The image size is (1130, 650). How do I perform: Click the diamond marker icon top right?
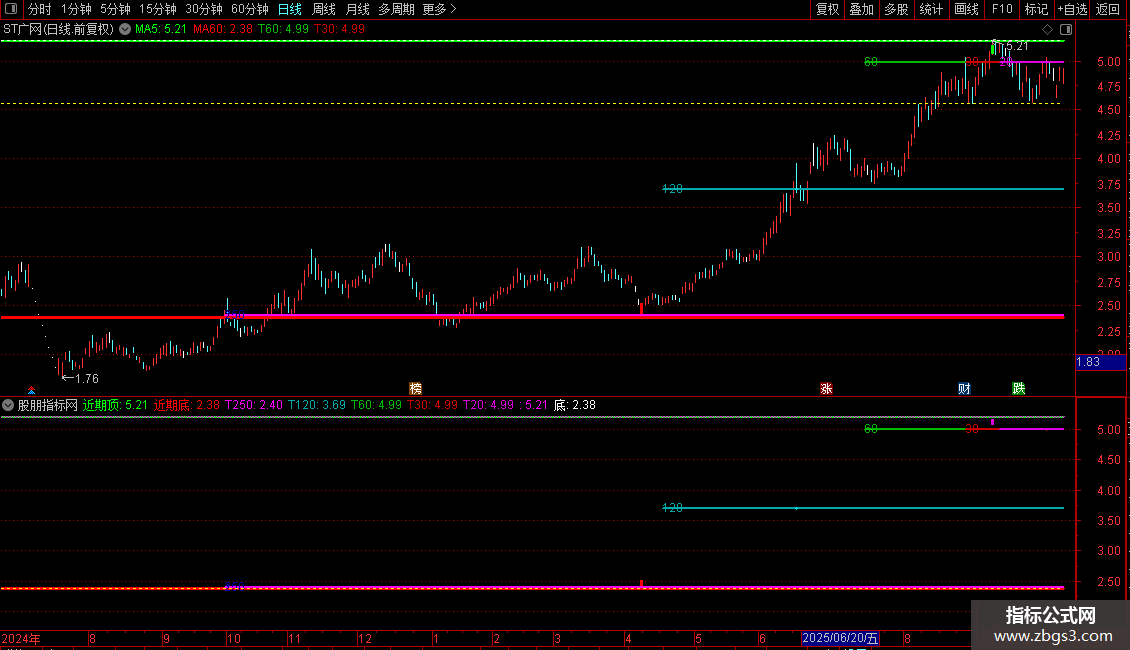(x=1048, y=30)
